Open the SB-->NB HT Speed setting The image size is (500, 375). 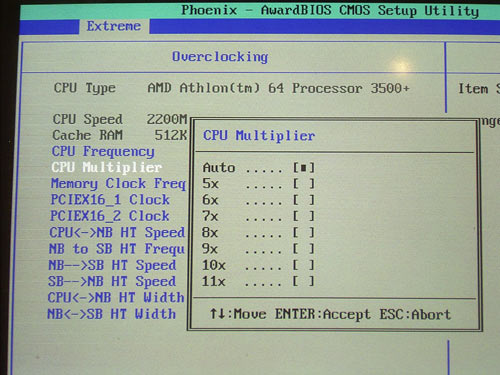(112, 282)
